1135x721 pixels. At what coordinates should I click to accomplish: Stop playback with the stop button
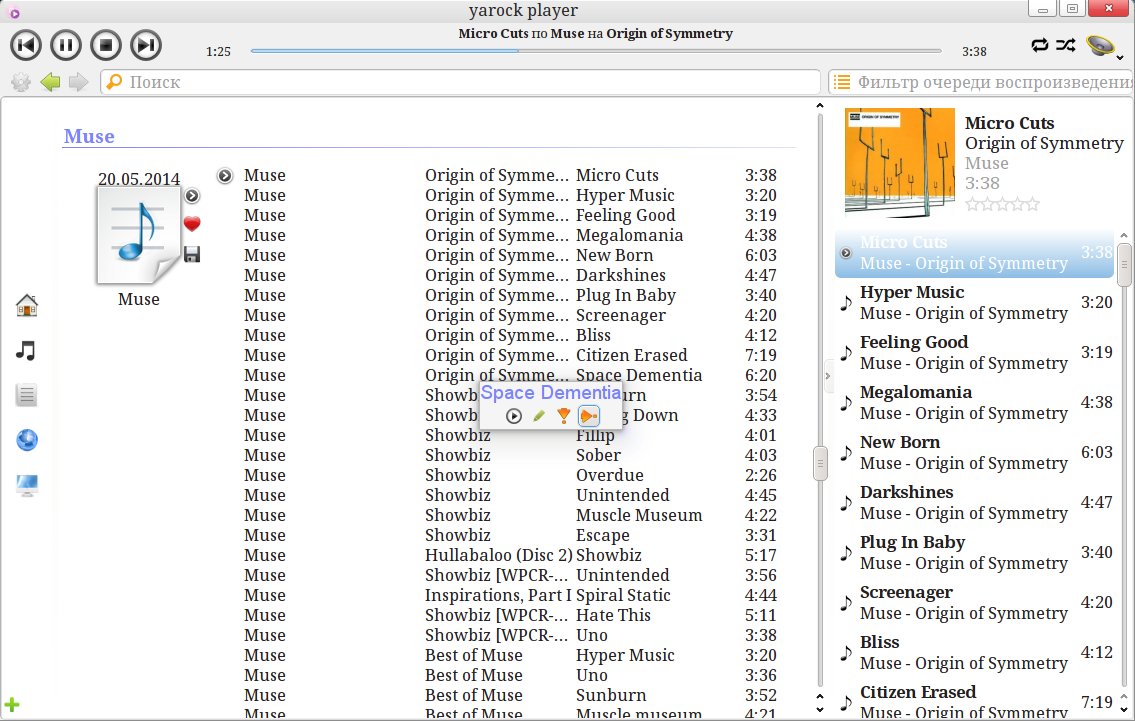click(x=106, y=45)
